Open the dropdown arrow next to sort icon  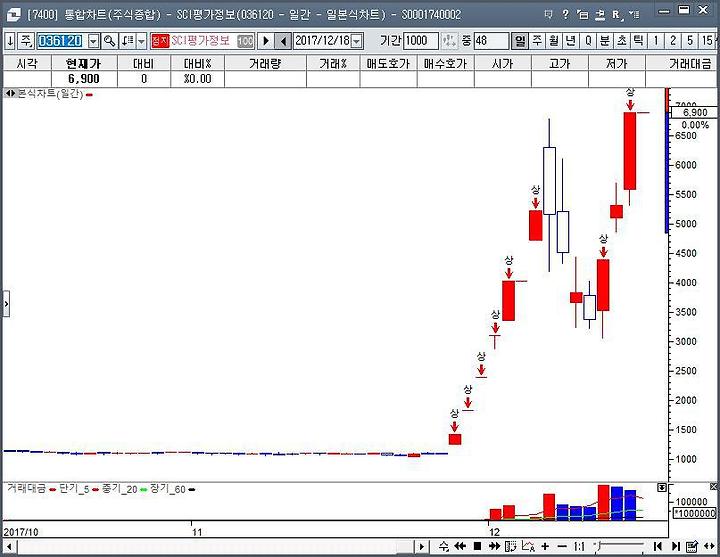(x=141, y=41)
